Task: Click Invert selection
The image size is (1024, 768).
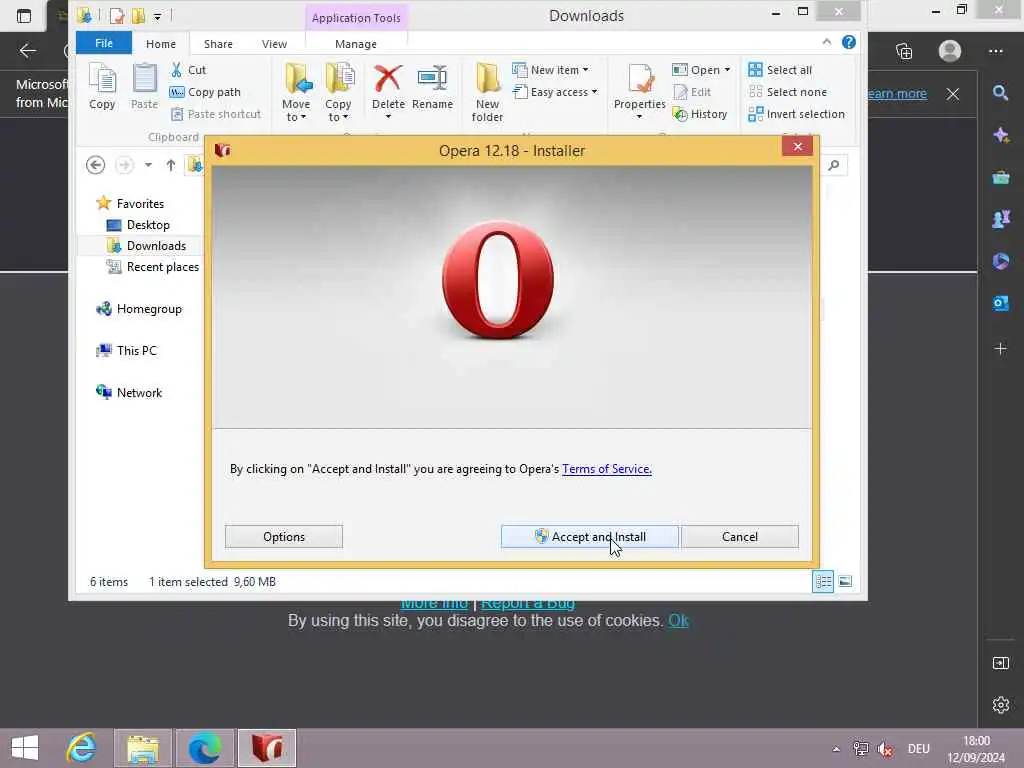Action: 797,114
